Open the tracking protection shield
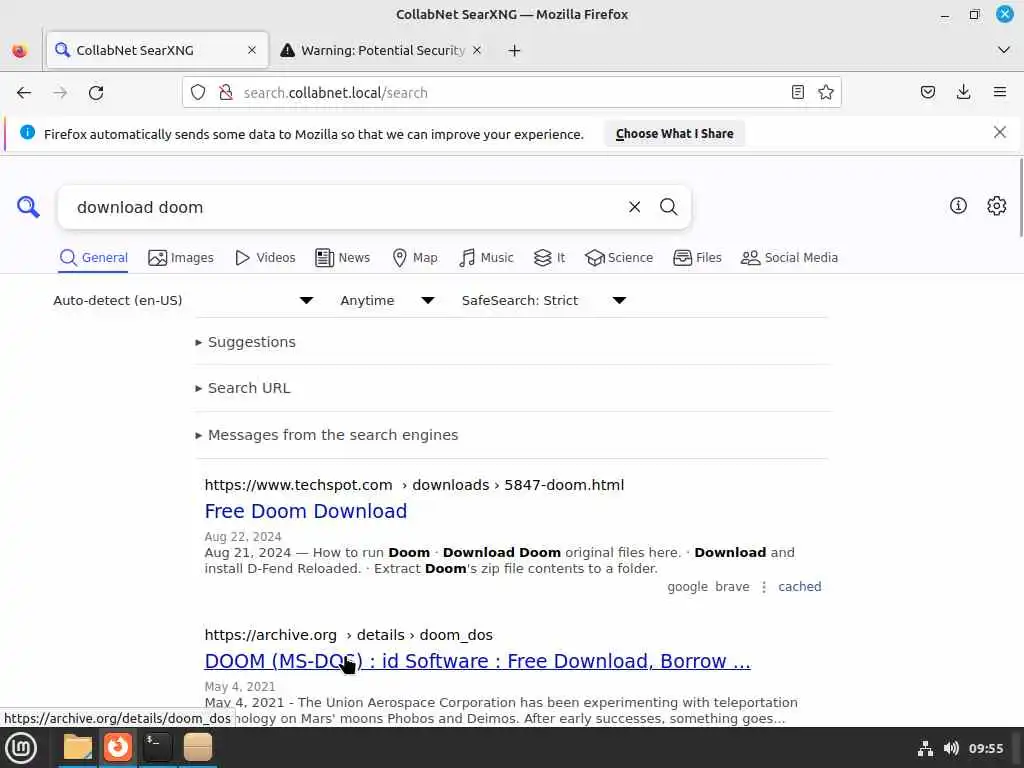Image resolution: width=1024 pixels, height=768 pixels. click(x=198, y=93)
